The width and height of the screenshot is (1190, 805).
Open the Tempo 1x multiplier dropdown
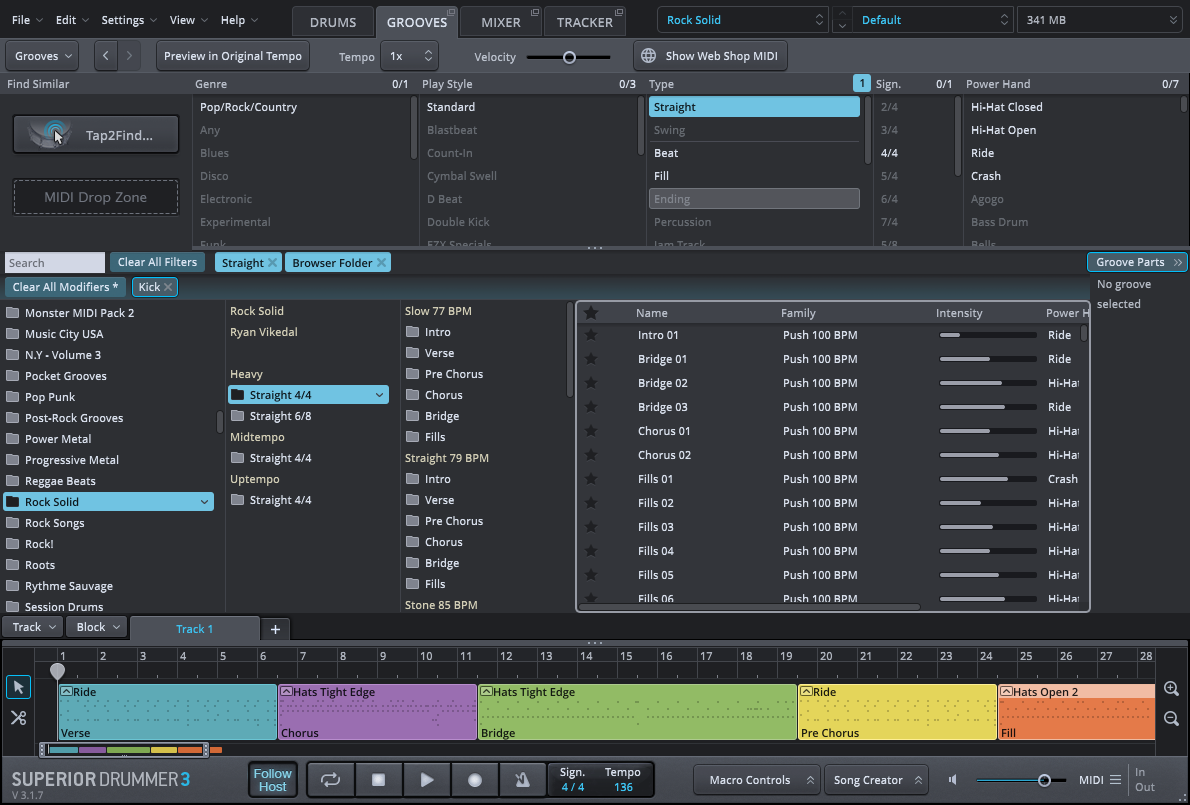(409, 56)
